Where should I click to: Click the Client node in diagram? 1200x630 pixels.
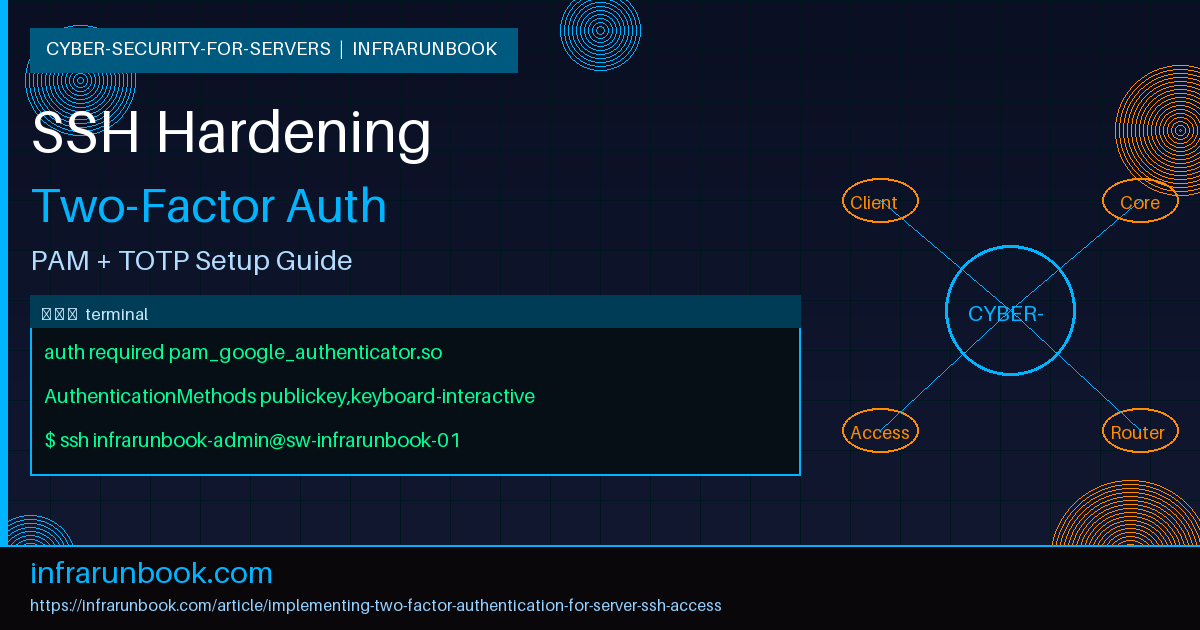pyautogui.click(x=880, y=201)
